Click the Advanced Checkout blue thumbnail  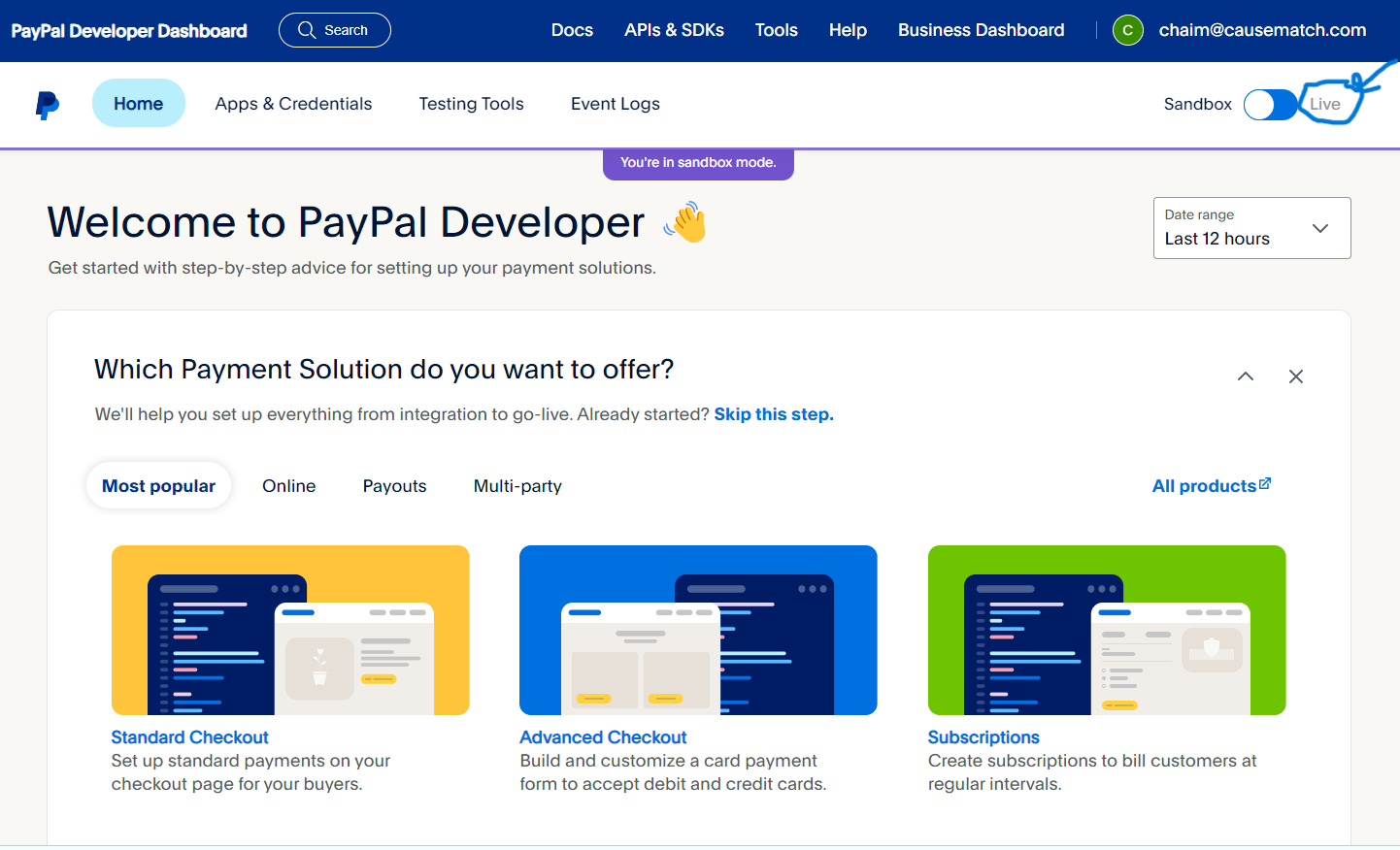(698, 631)
